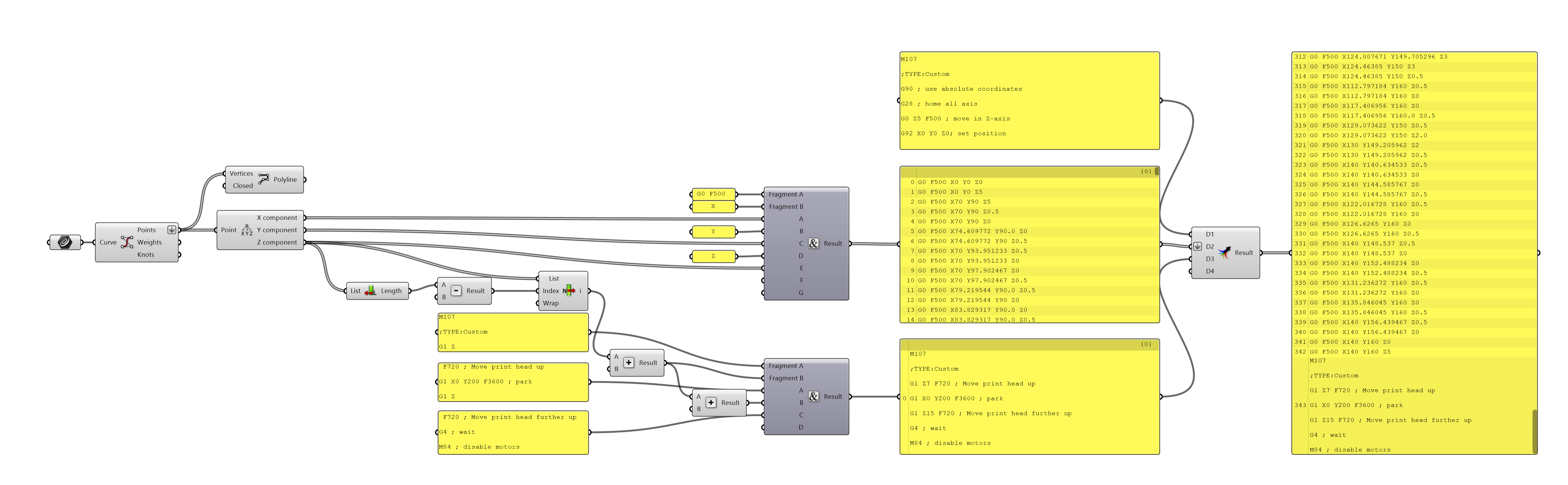This screenshot has height=485, width=1568.
Task: Click ampersand icon on Concatenate with input G
Action: 813,244
